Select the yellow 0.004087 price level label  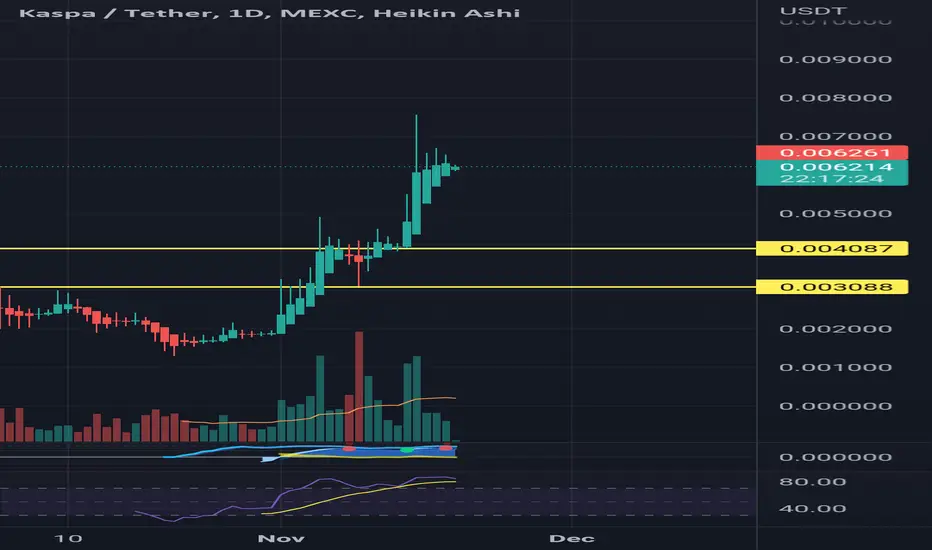[832, 248]
